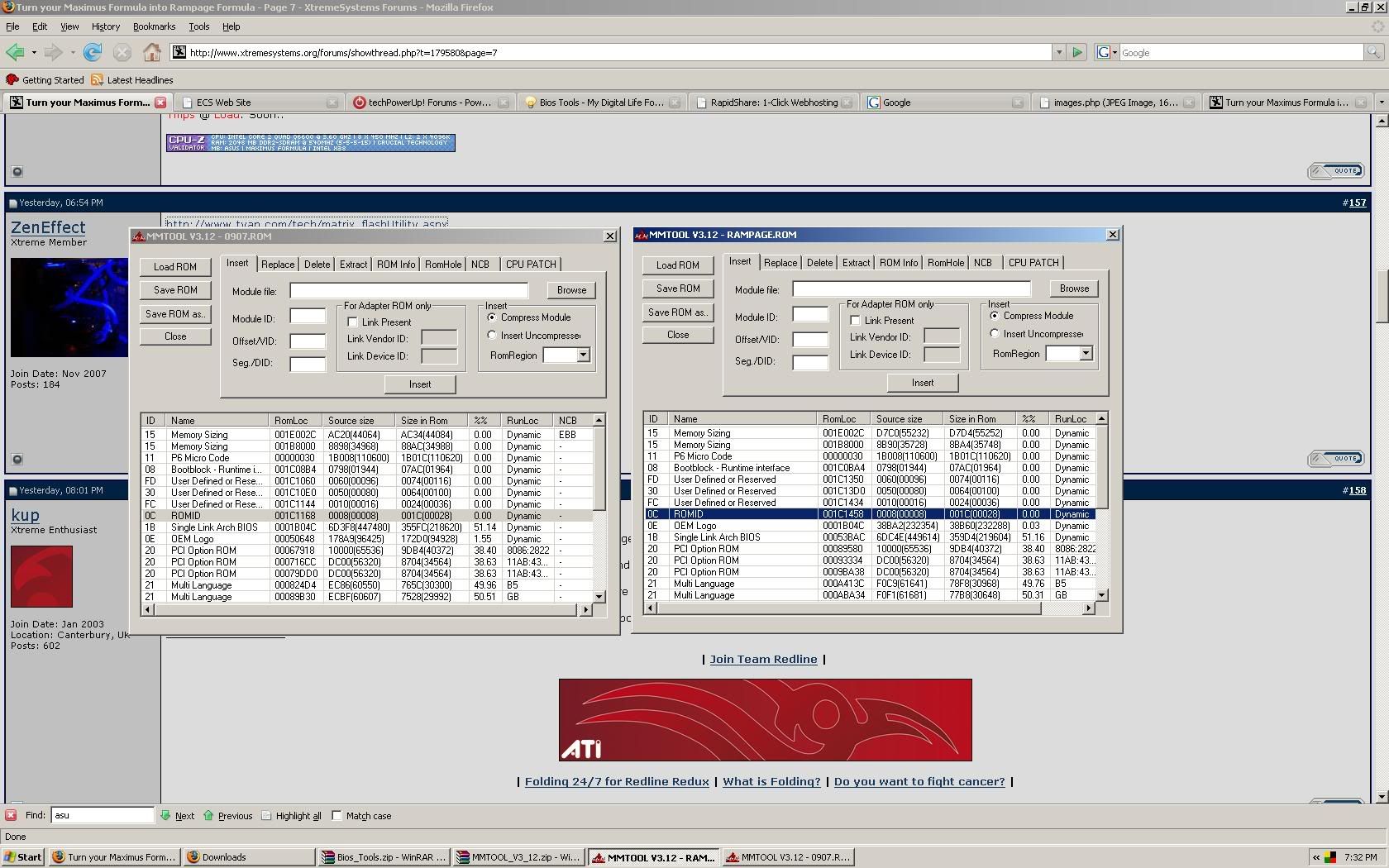Open 'What is Folding?' link
Image resolution: width=1389 pixels, height=868 pixels.
771,781
